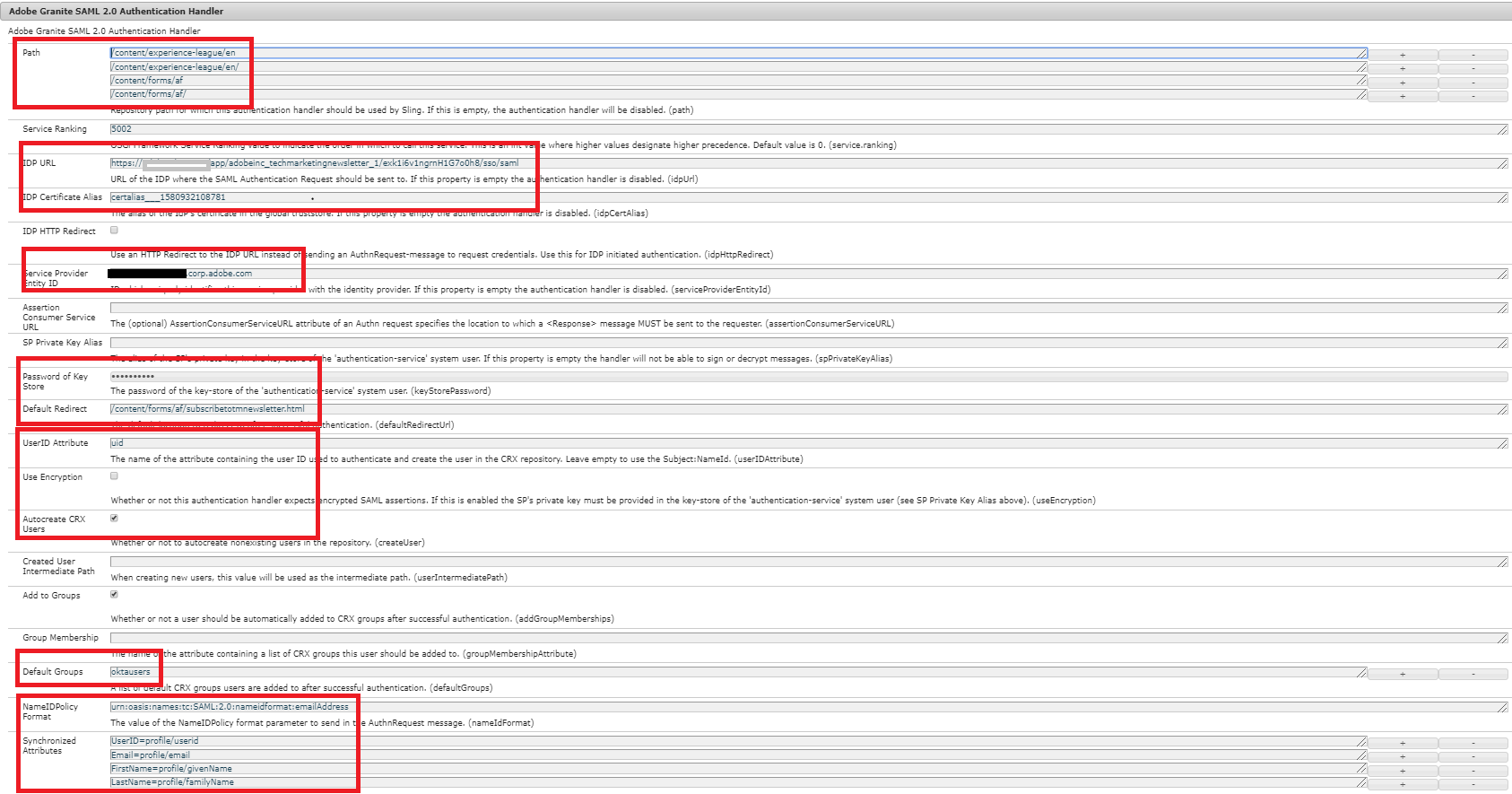Edit the Default Groups field with oktausers
Screen dimensions: 1512x794
point(738,672)
